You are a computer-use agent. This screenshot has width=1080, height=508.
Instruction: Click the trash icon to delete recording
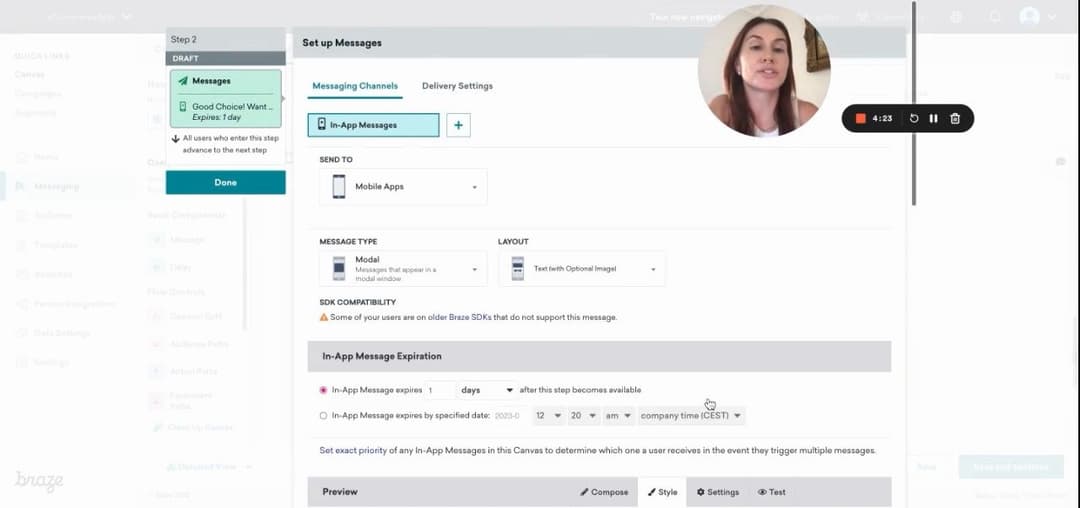955,118
